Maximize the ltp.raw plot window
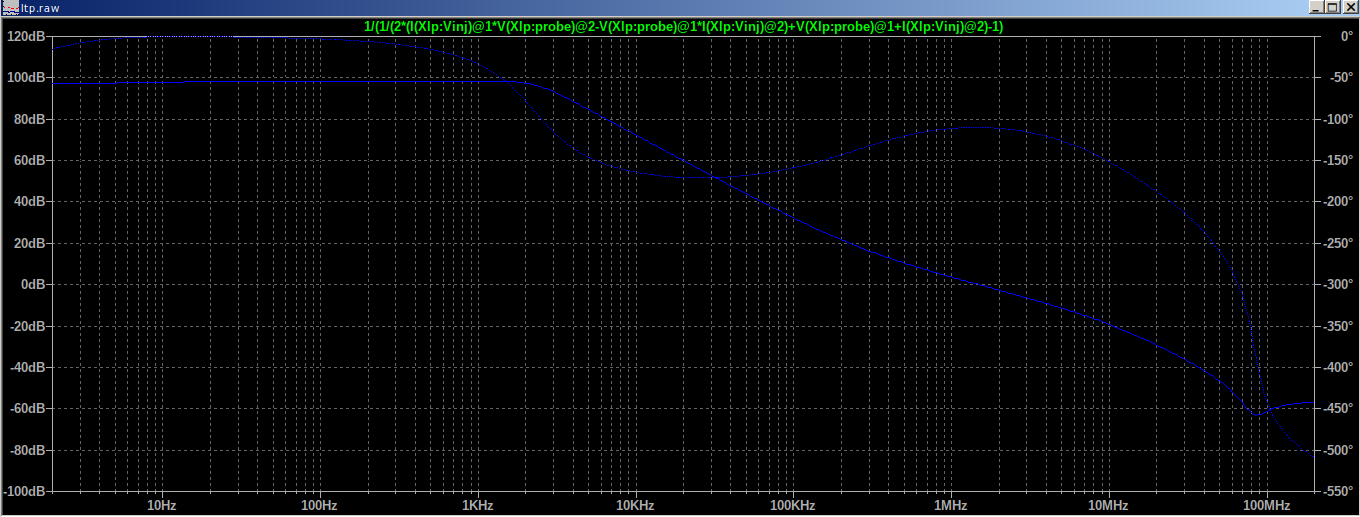 (1332, 8)
